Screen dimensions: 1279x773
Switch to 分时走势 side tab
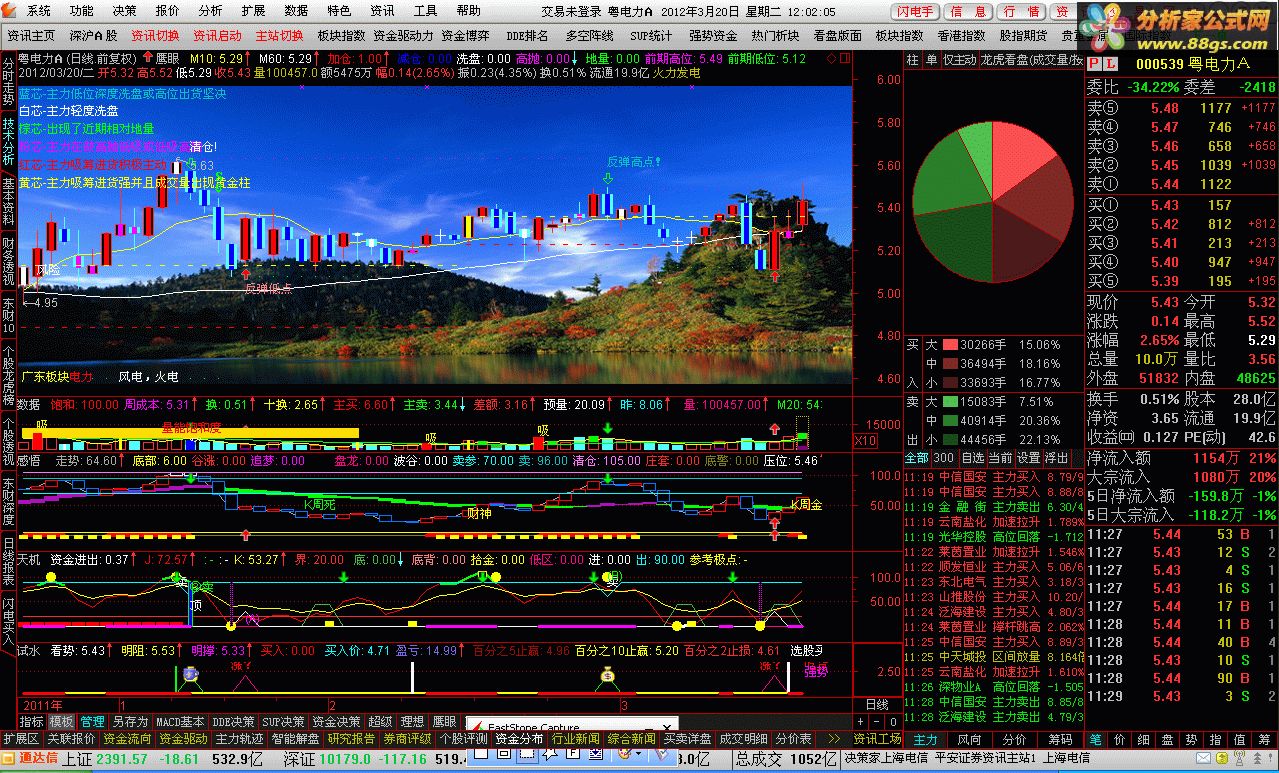(x=8, y=82)
